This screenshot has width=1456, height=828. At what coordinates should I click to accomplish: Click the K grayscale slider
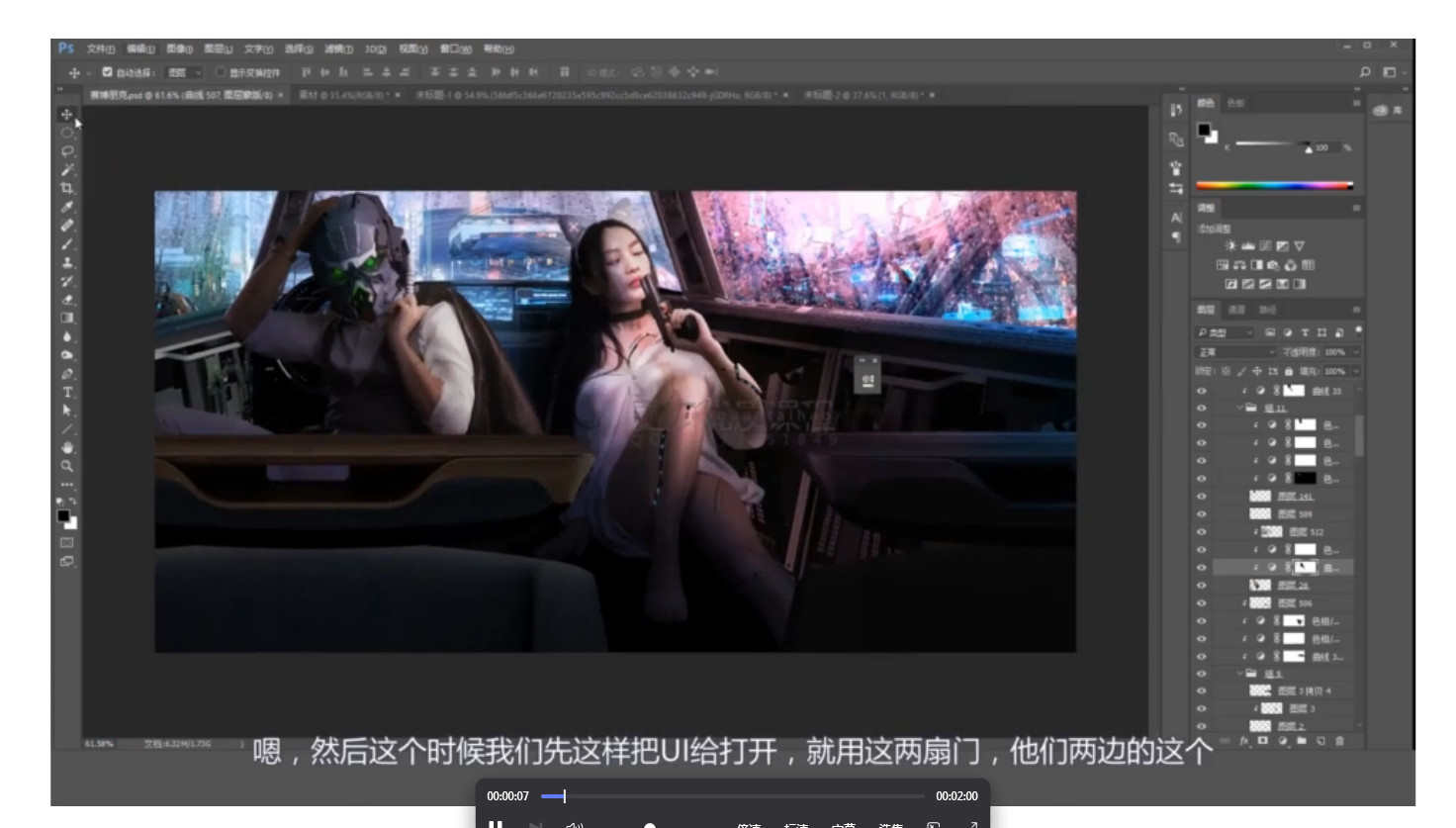click(1273, 144)
